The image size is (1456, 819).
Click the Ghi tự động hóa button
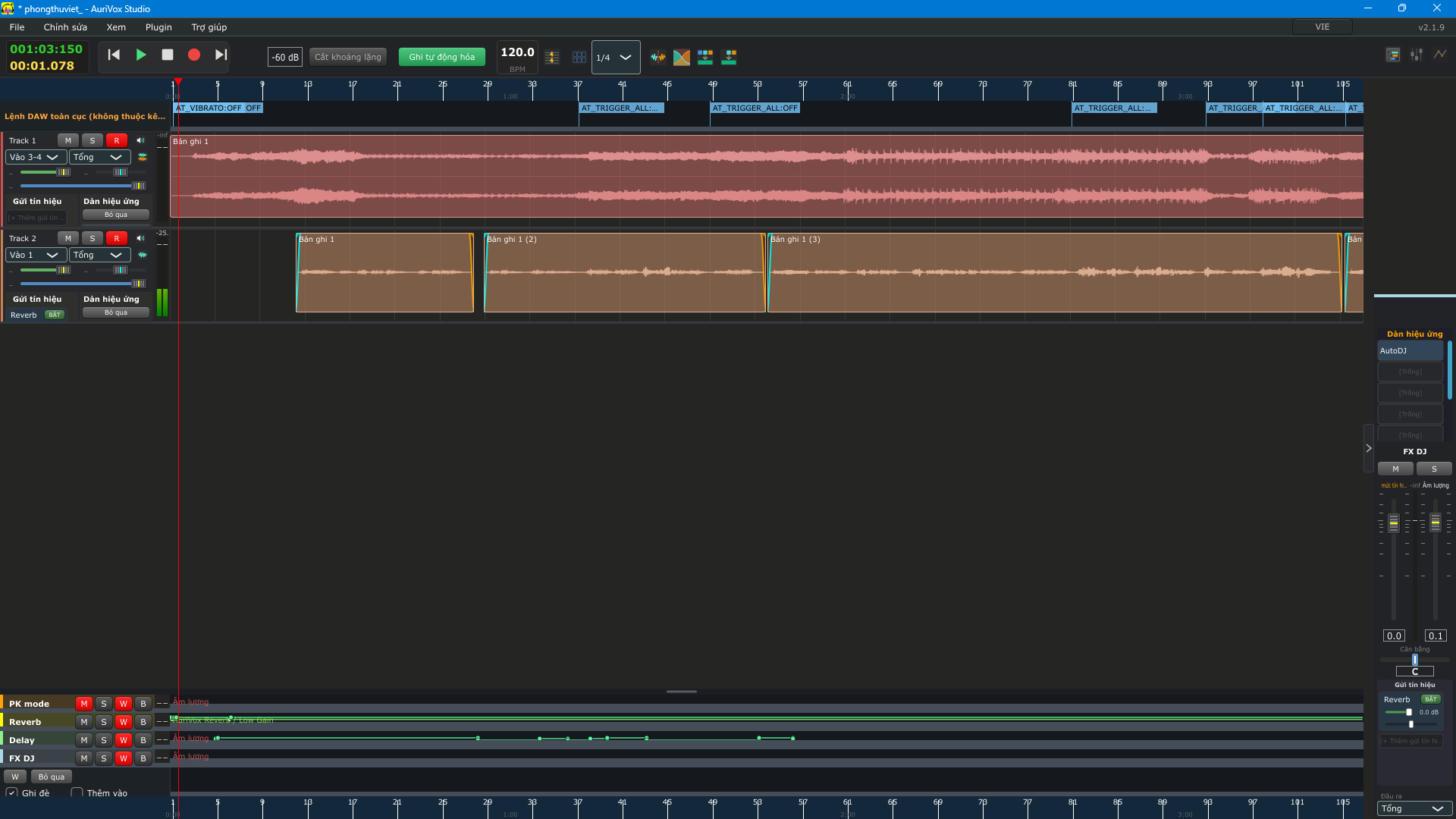coord(442,57)
